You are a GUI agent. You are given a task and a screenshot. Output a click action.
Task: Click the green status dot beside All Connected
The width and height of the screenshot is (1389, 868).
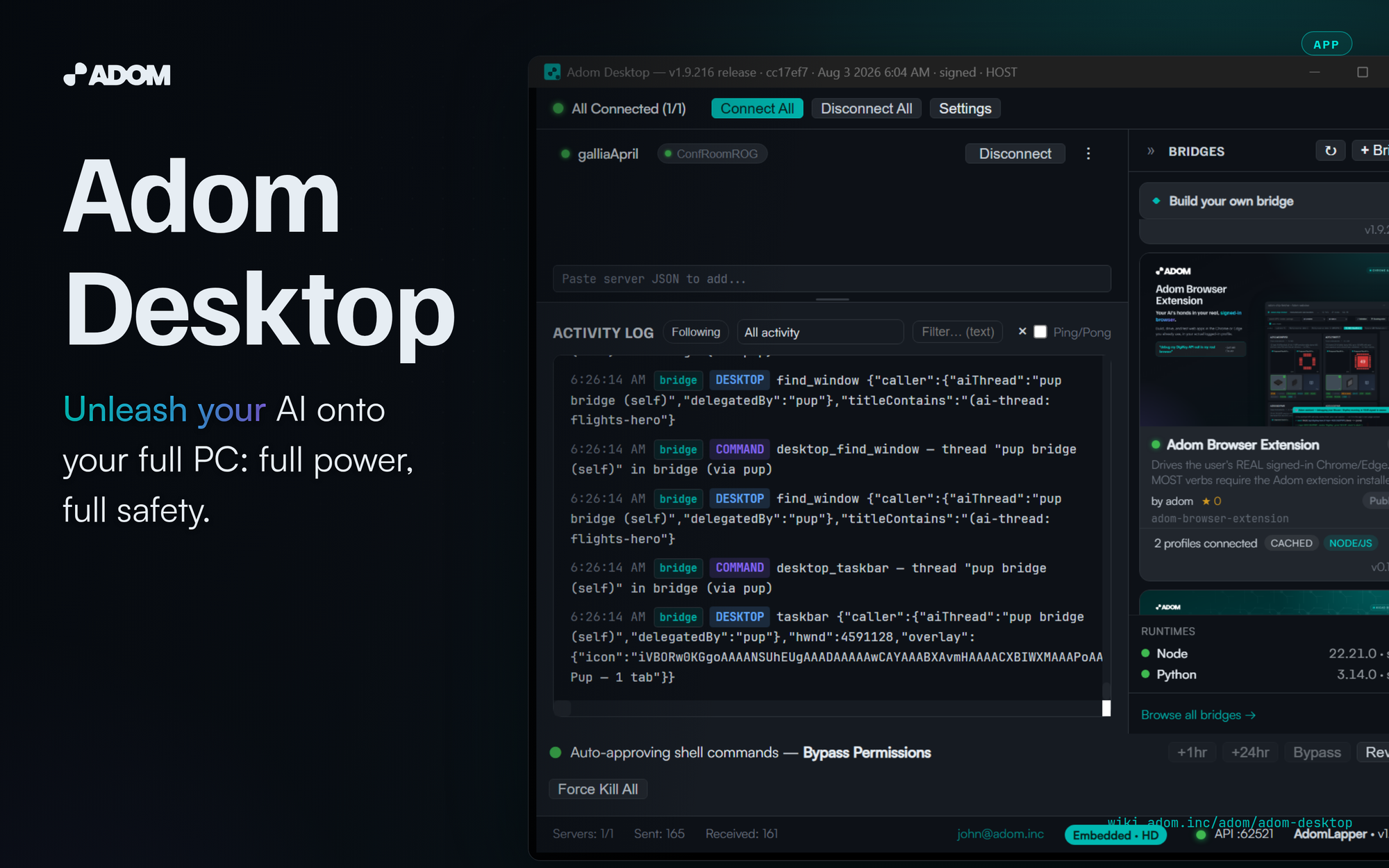coord(558,108)
